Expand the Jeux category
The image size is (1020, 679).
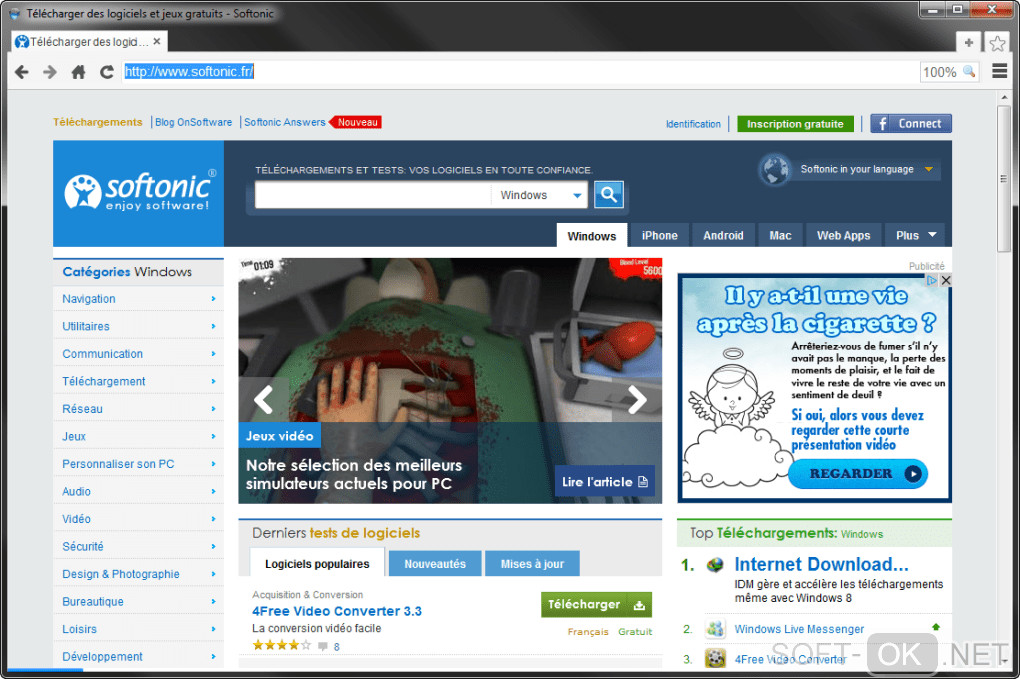coord(213,436)
